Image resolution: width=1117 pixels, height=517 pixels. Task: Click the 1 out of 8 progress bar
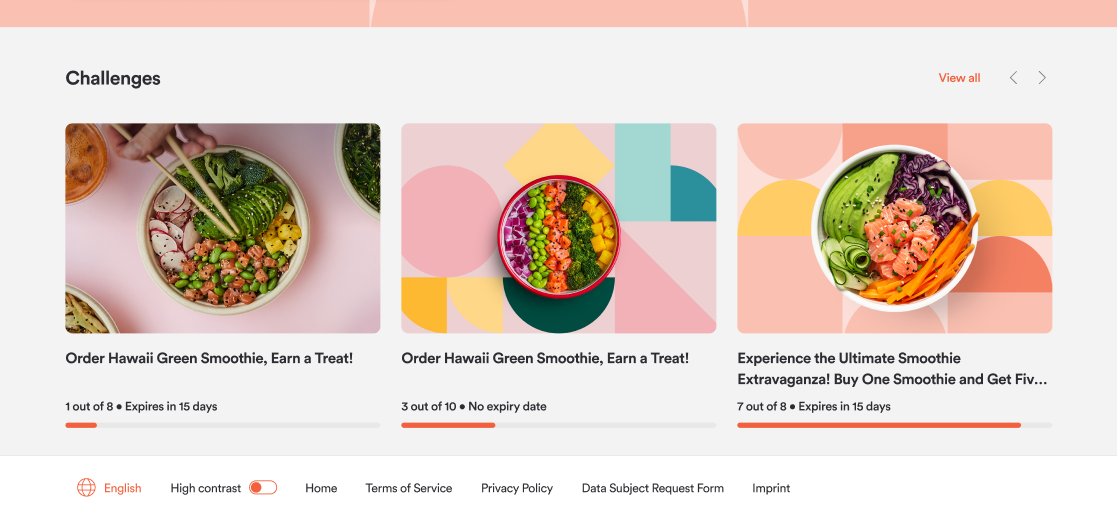pyautogui.click(x=223, y=425)
